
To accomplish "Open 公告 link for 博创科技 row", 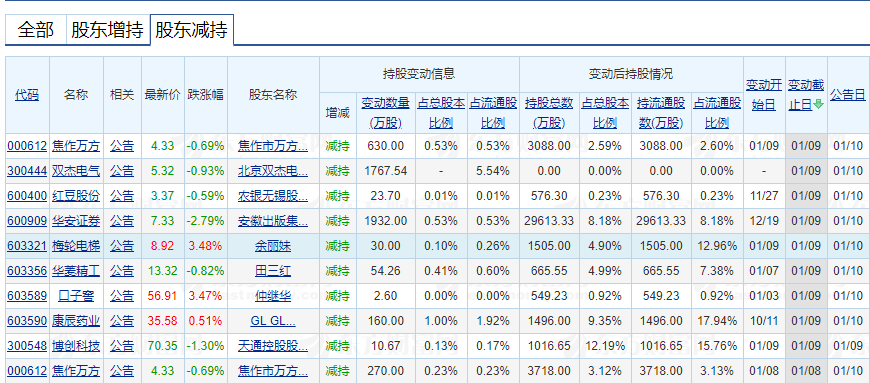I will point(122,346).
